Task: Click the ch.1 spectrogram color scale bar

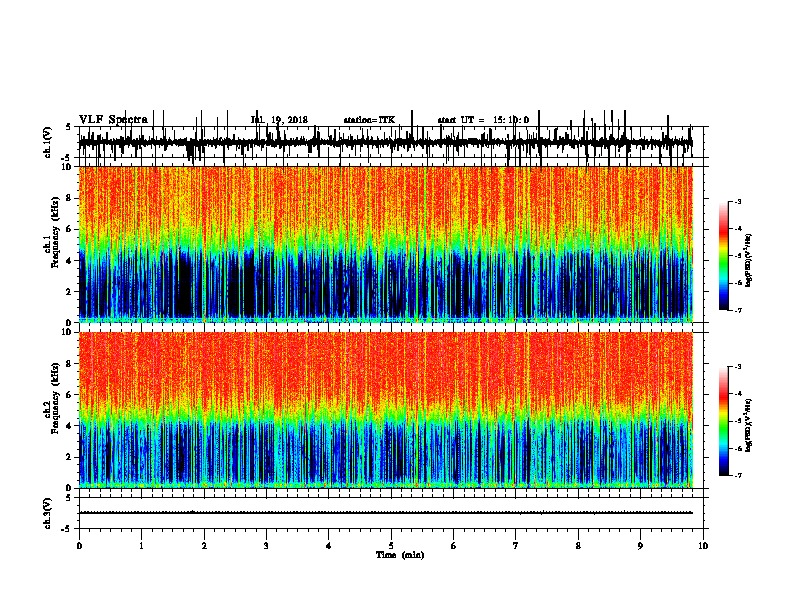Action: point(724,256)
